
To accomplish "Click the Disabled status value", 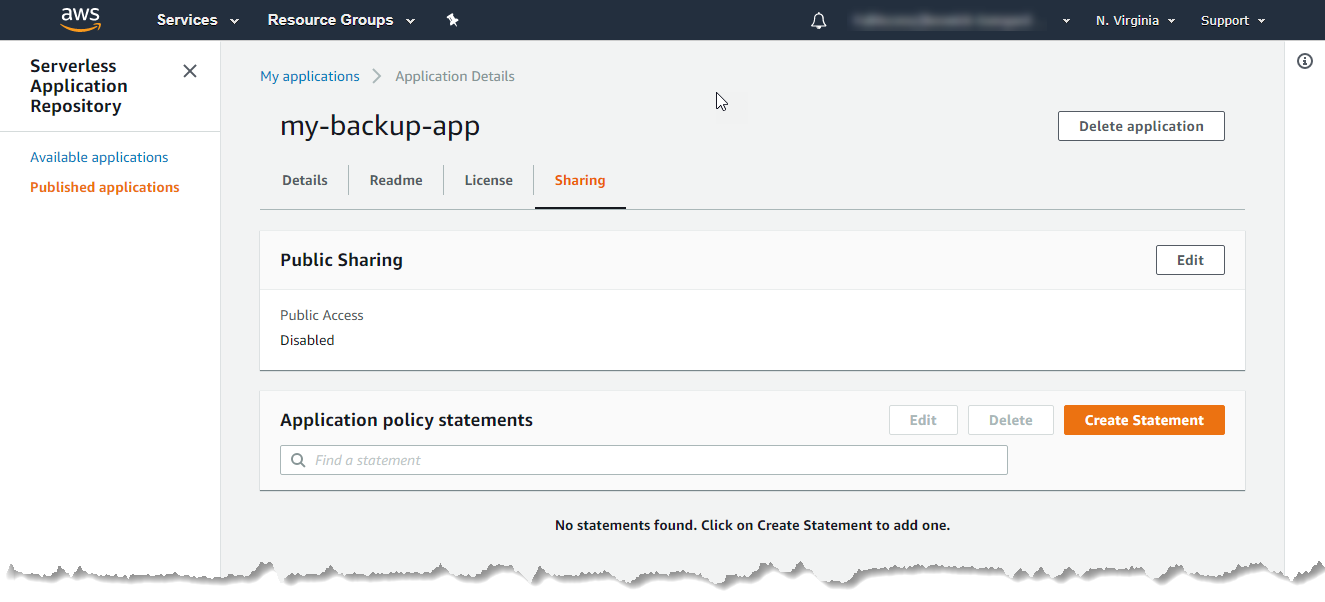I will [307, 340].
